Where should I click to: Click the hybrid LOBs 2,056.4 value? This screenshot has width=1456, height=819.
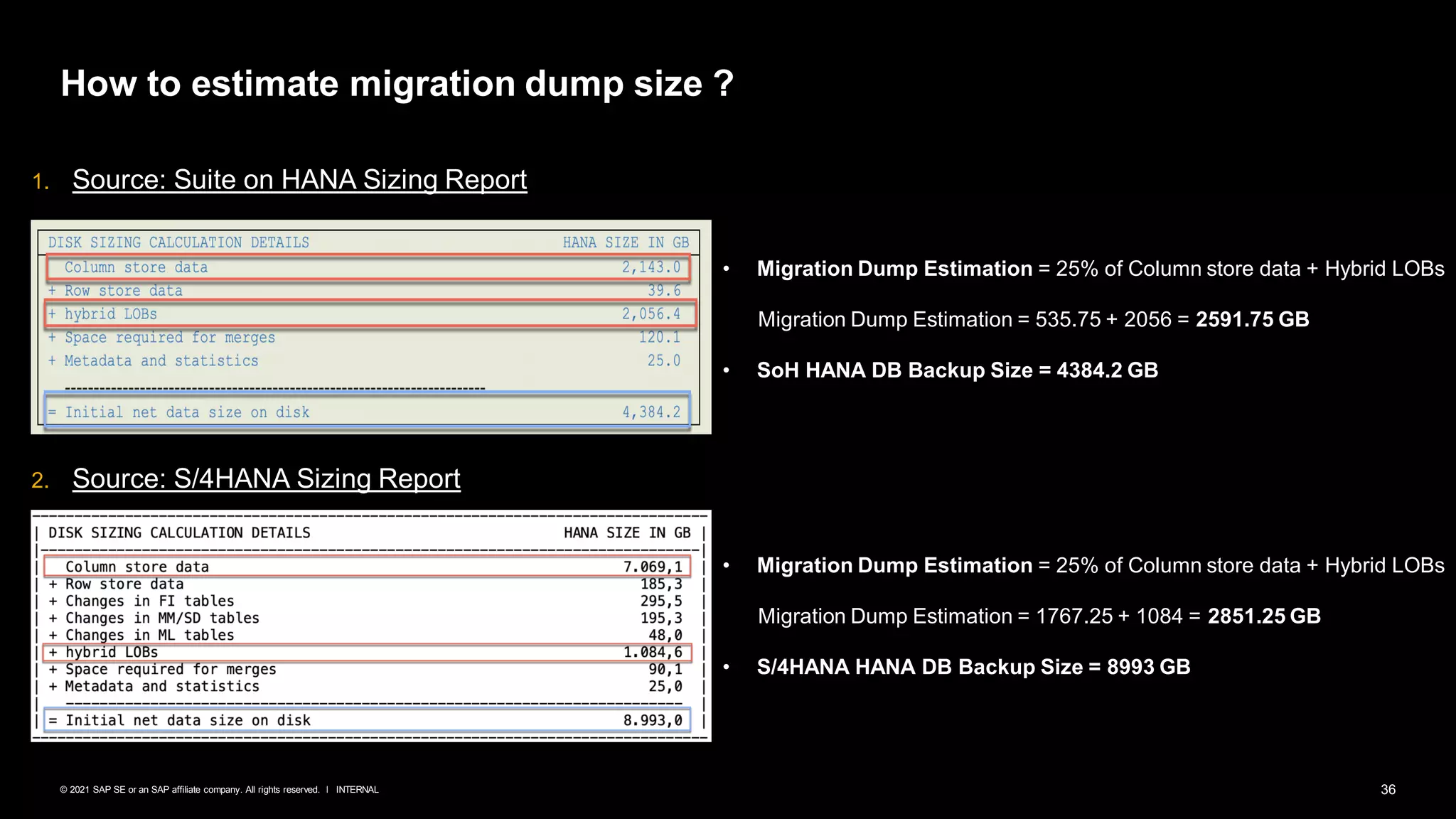coord(651,314)
